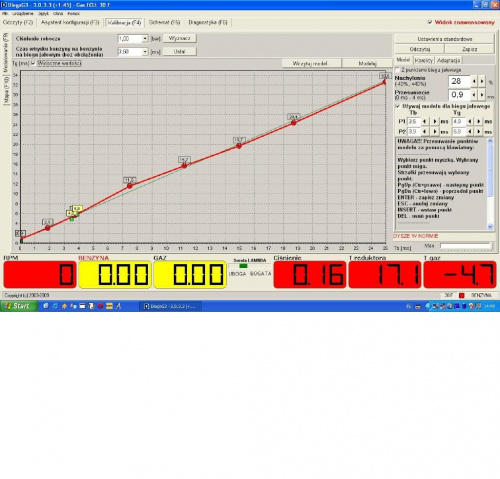Open the Korekty tab

click(x=424, y=60)
